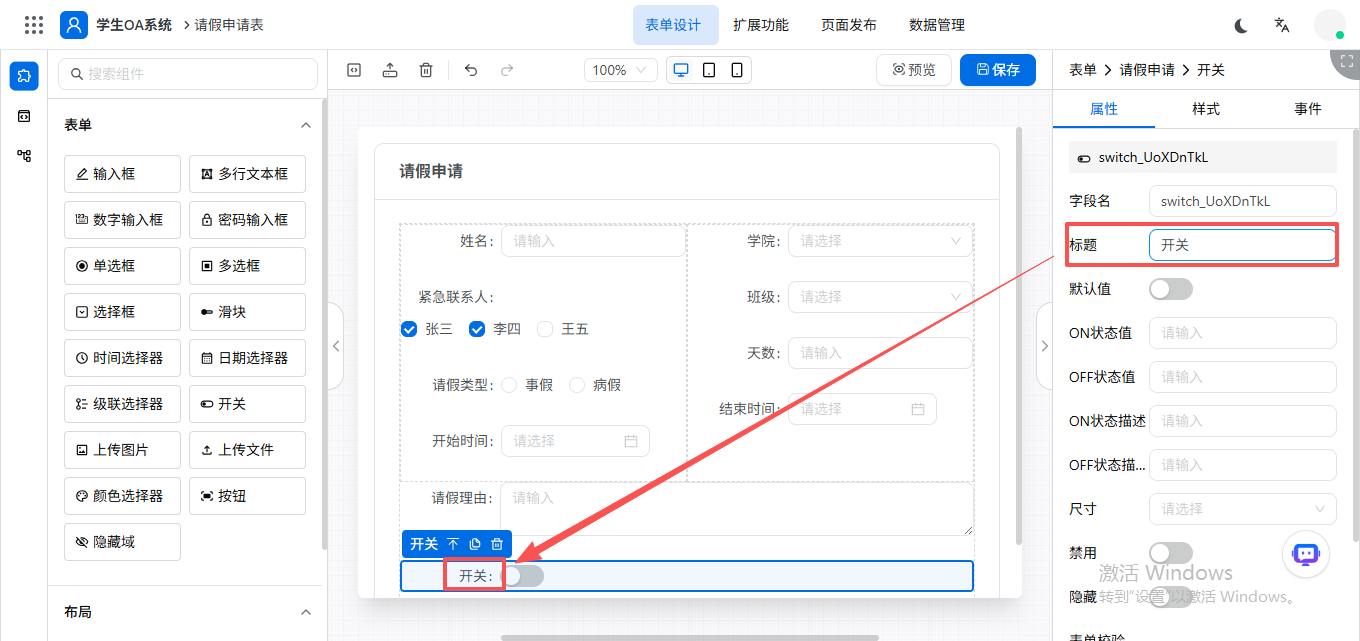1360x641 pixels.
Task: Click the 保存 button
Action: [x=998, y=70]
